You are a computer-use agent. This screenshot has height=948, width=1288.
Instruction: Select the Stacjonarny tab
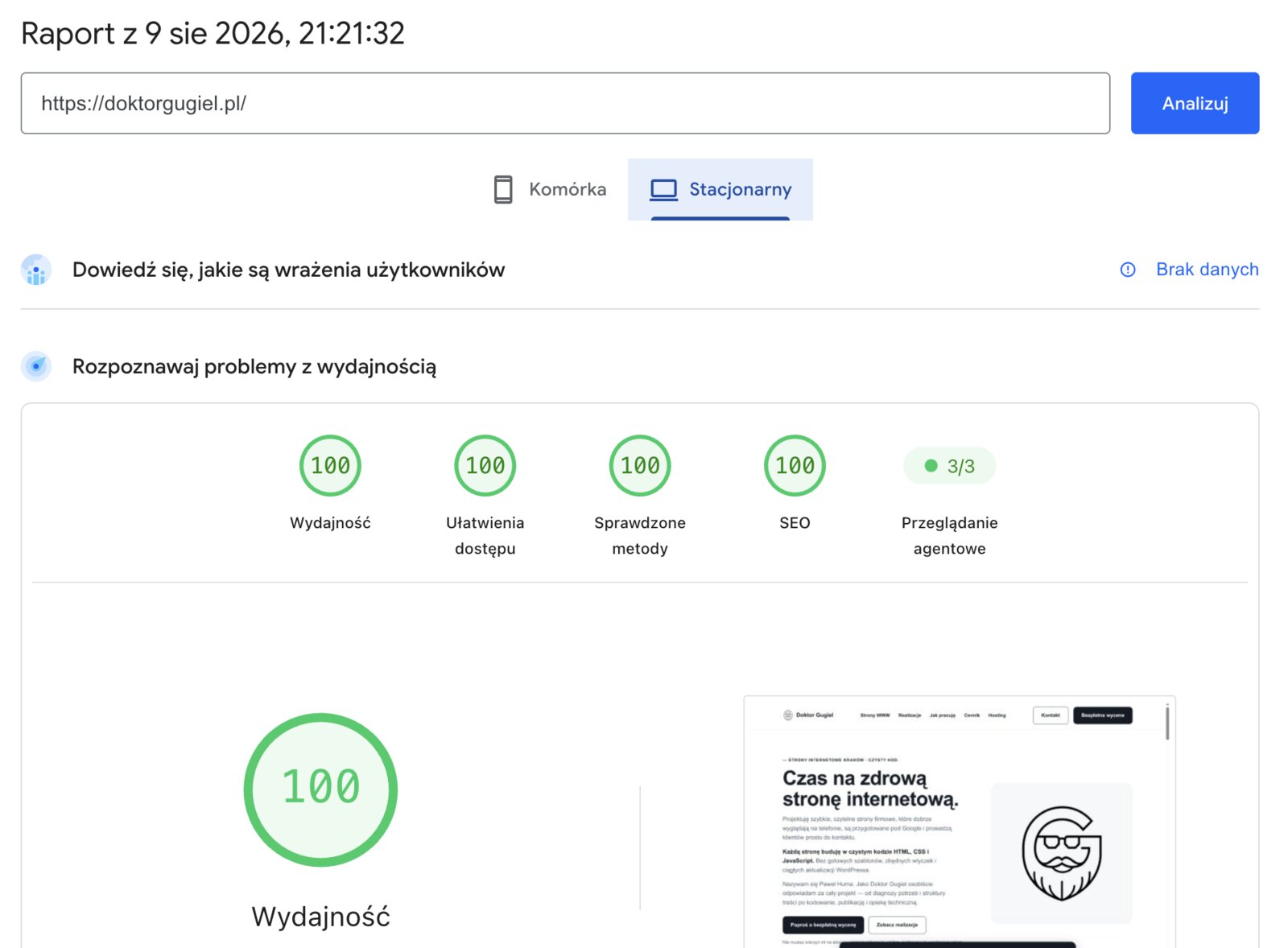click(x=720, y=189)
